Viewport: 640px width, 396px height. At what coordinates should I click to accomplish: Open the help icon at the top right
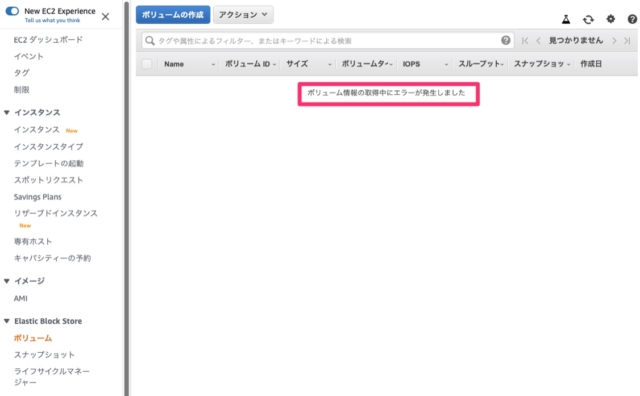pos(632,19)
